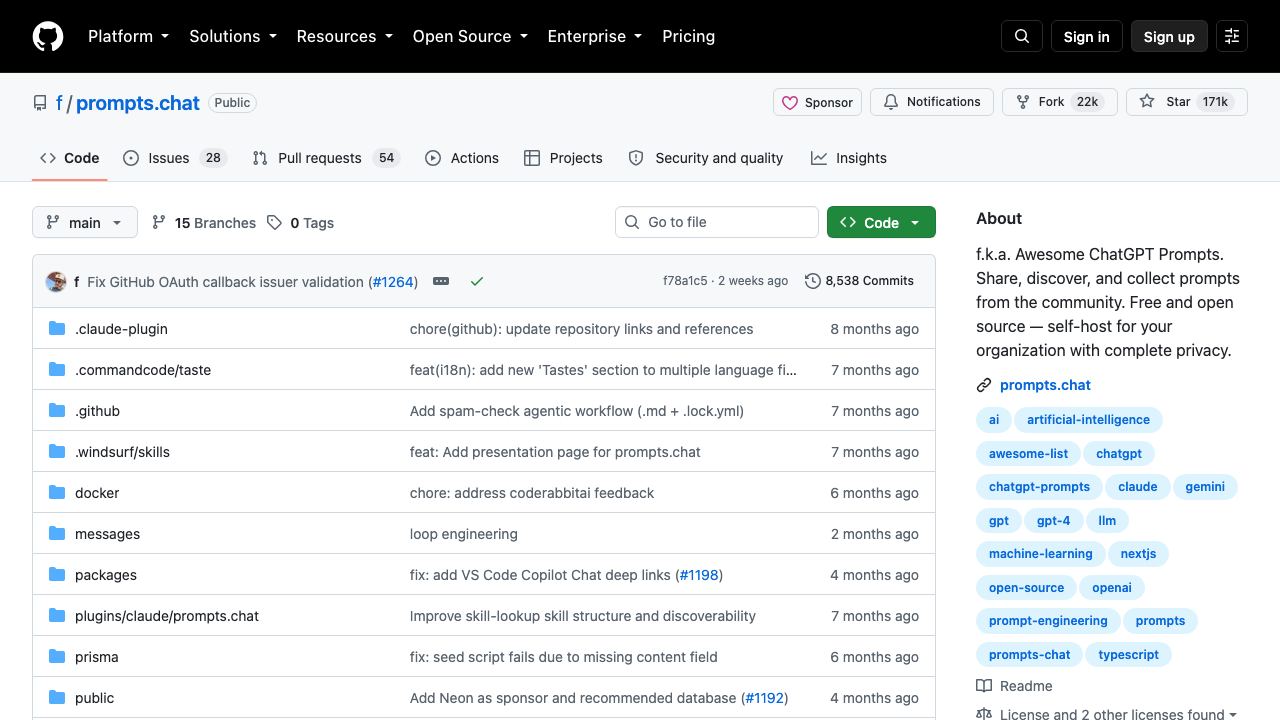The height and width of the screenshot is (720, 1280).
Task: View all 8,538 Commits
Action: click(x=860, y=281)
